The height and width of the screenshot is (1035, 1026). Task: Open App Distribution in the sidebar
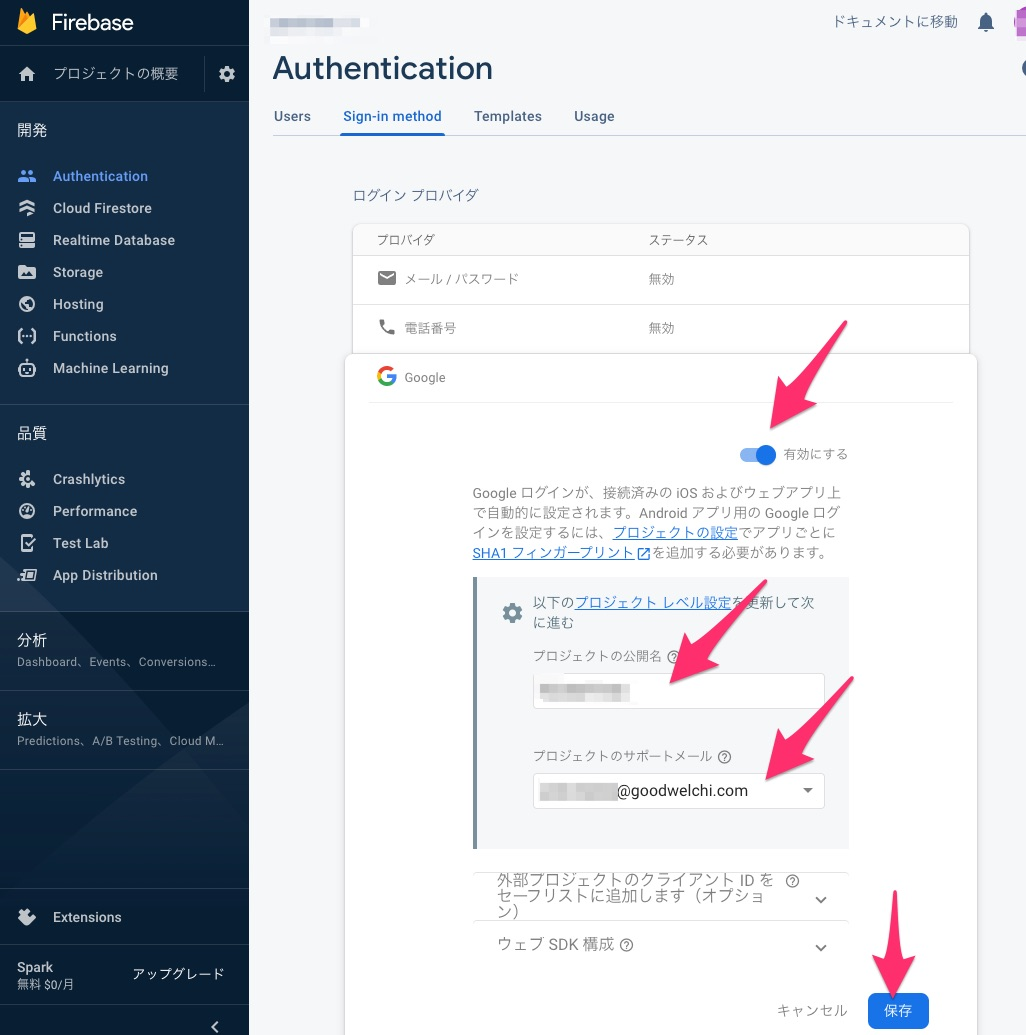pyautogui.click(x=106, y=575)
